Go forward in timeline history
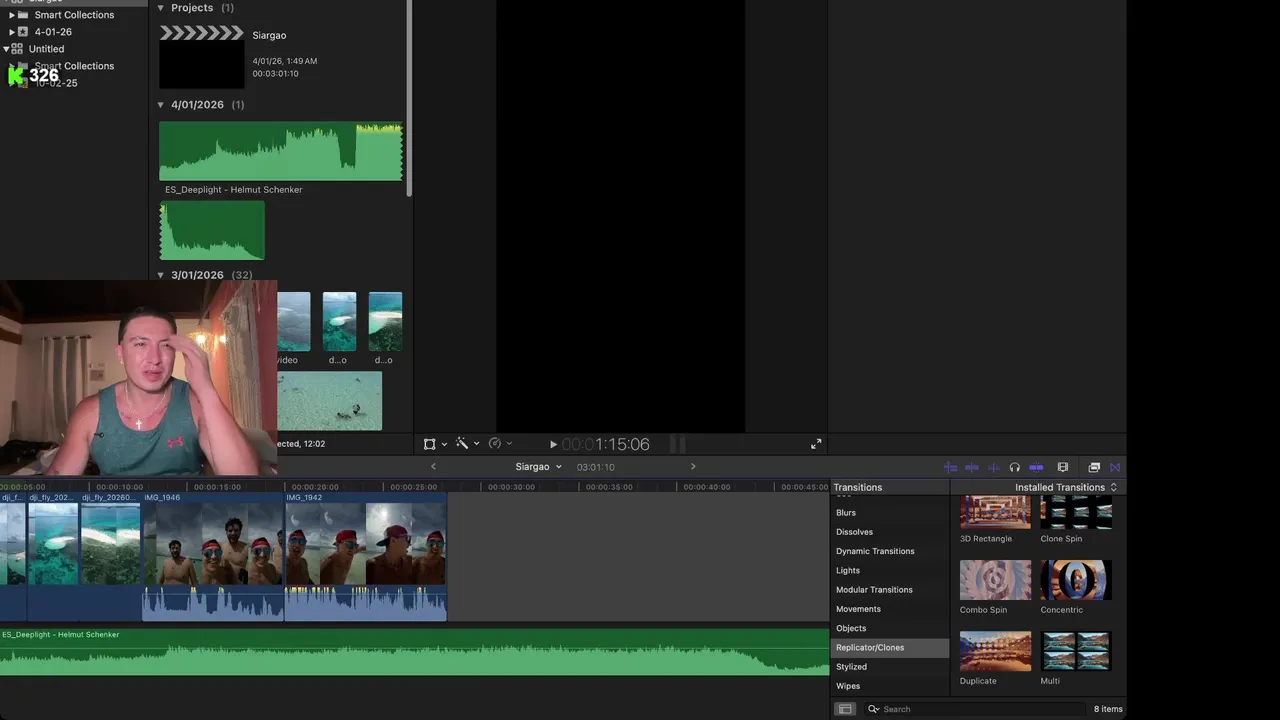 pos(693,467)
